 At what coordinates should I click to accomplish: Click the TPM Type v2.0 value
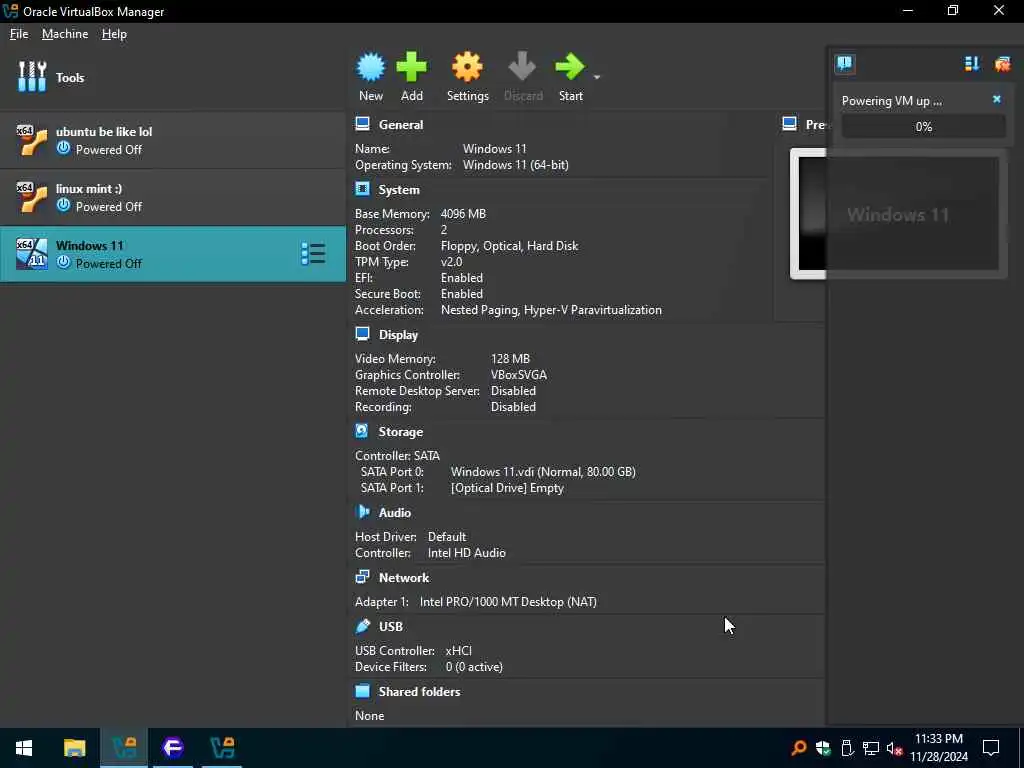tap(451, 262)
